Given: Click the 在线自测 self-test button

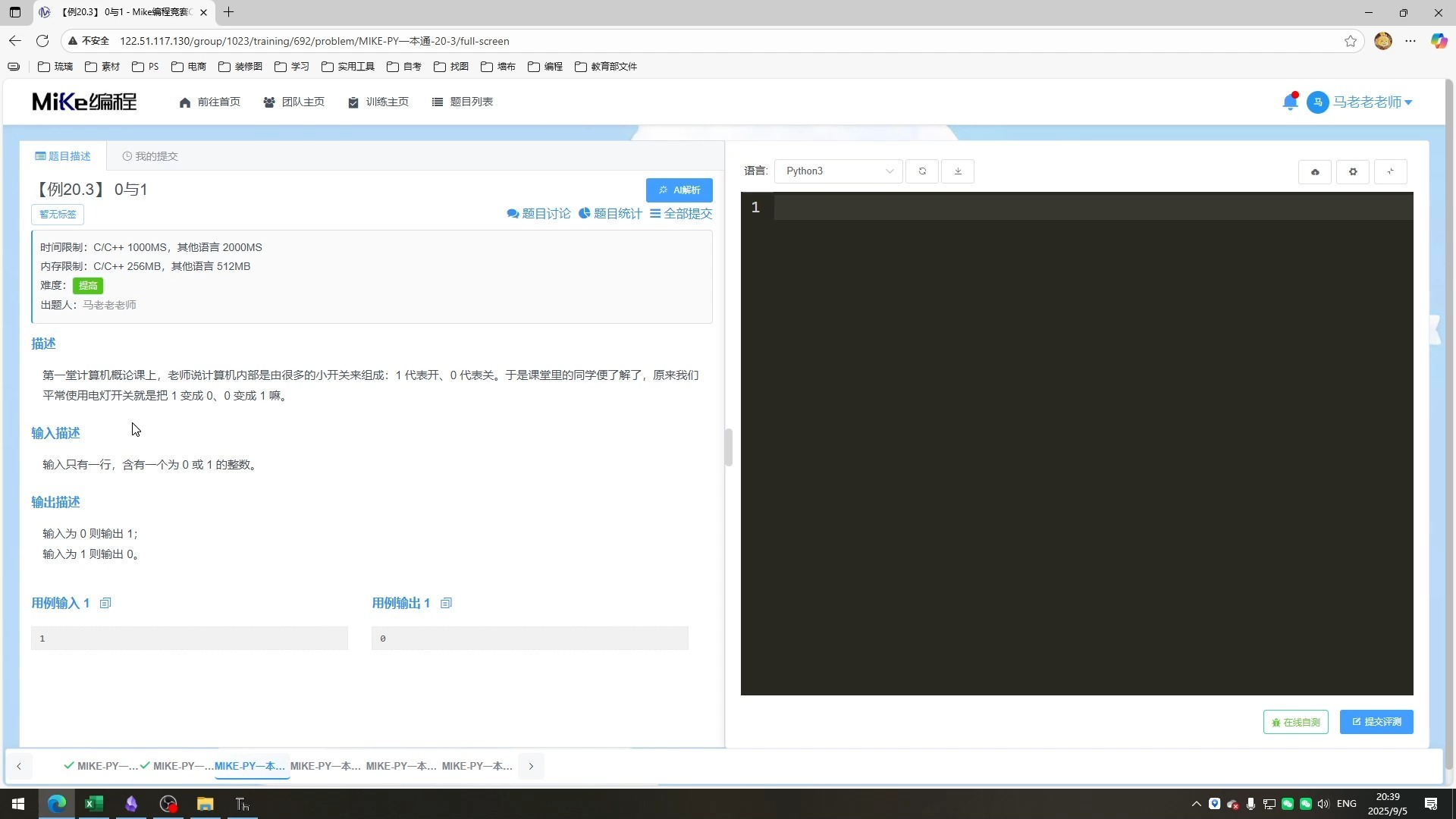Looking at the screenshot, I should click(x=1295, y=723).
